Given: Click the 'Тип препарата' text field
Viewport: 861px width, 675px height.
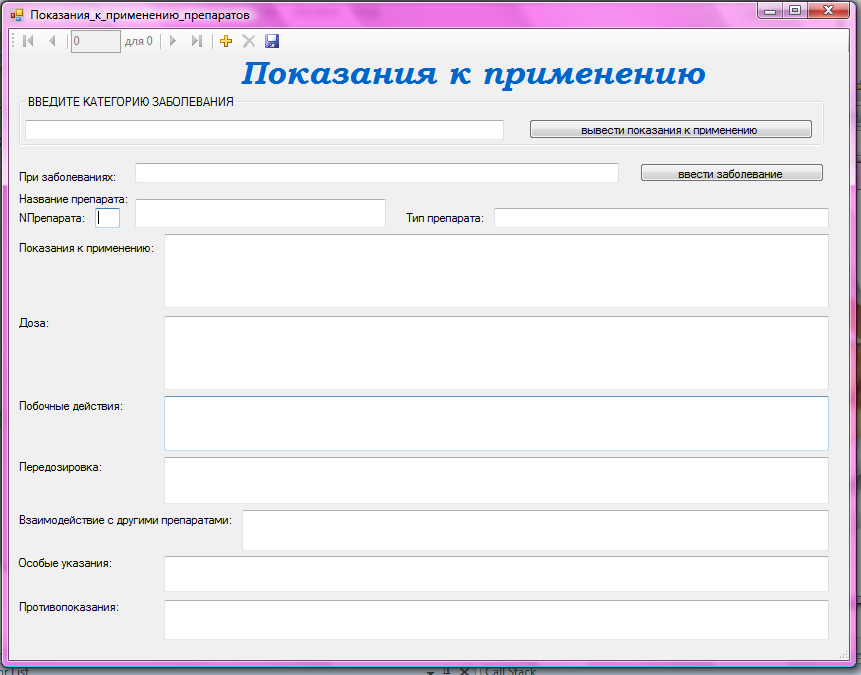Looking at the screenshot, I should coord(661,218).
